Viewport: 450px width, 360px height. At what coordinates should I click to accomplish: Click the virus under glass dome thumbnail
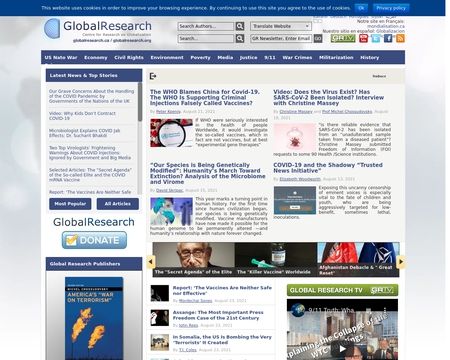coord(295,137)
